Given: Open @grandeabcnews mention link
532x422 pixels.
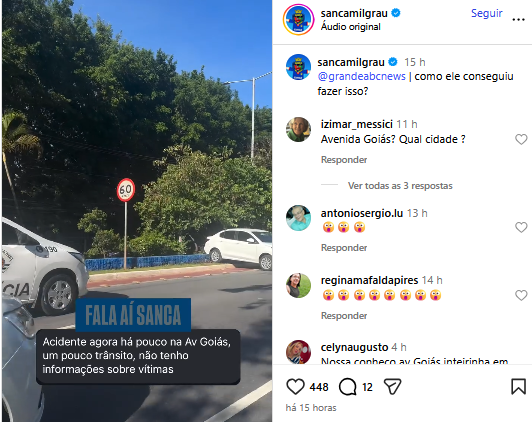Looking at the screenshot, I should pos(361,76).
